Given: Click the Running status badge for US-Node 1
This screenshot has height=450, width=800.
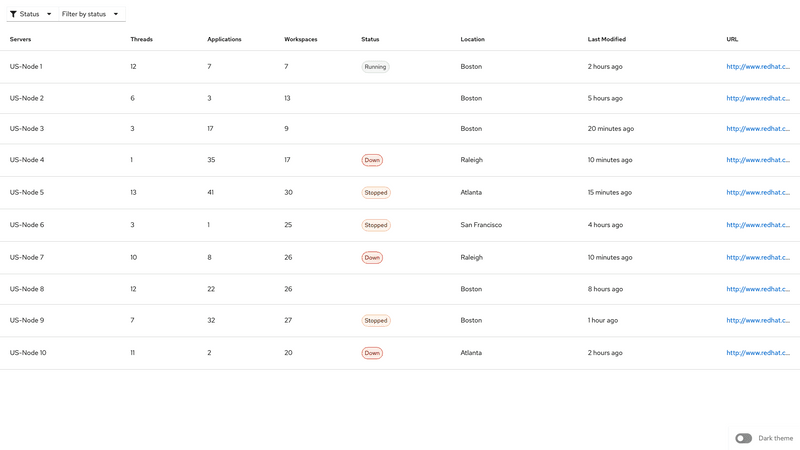Looking at the screenshot, I should tap(375, 67).
